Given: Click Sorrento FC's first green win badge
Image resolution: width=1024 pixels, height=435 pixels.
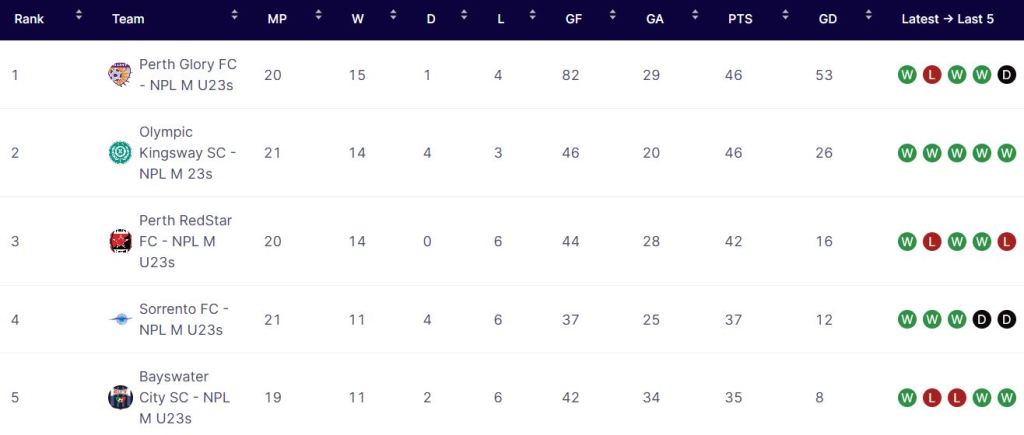Looking at the screenshot, I should pos(907,319).
